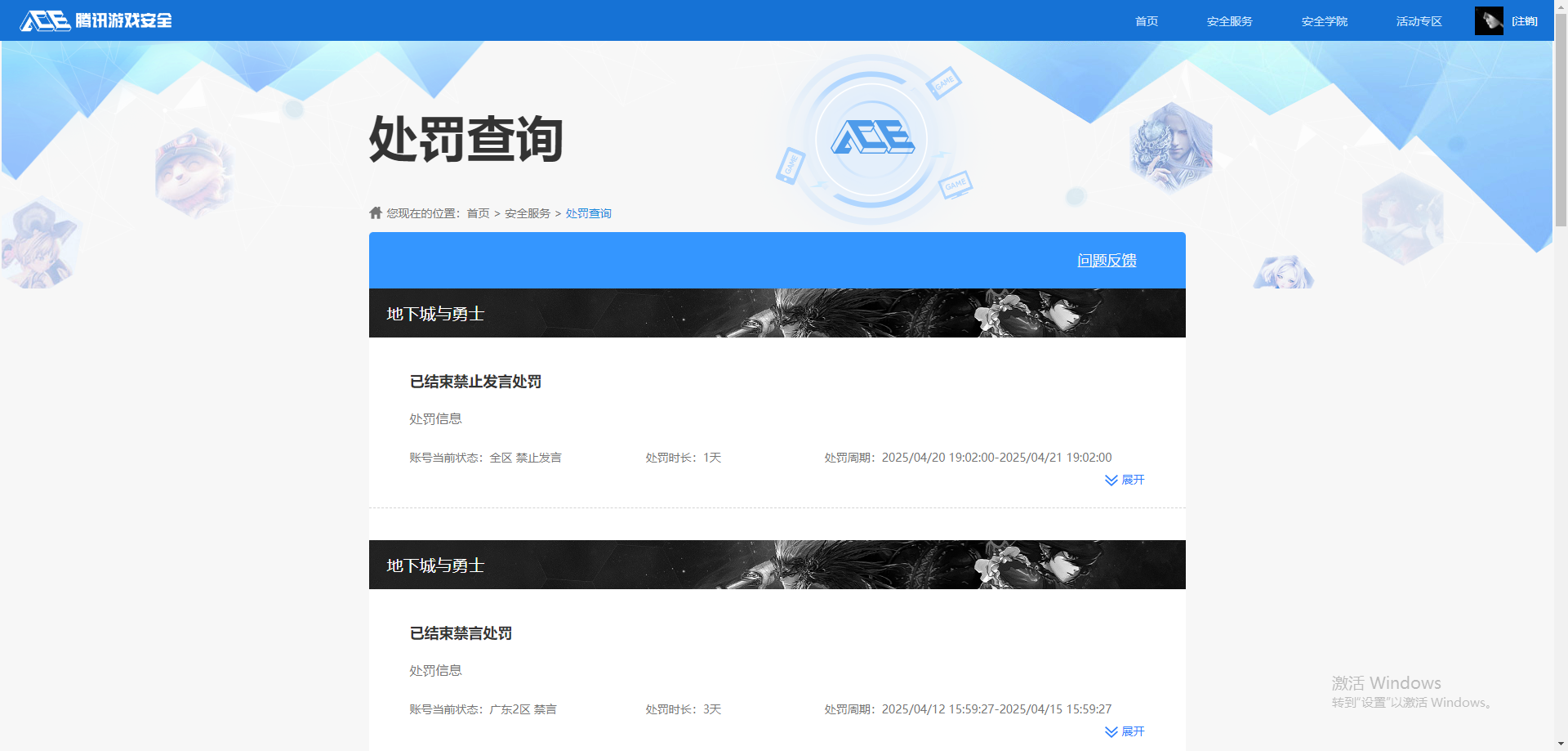Click the [注销] logout link
The image size is (1568, 751).
[x=1525, y=21]
